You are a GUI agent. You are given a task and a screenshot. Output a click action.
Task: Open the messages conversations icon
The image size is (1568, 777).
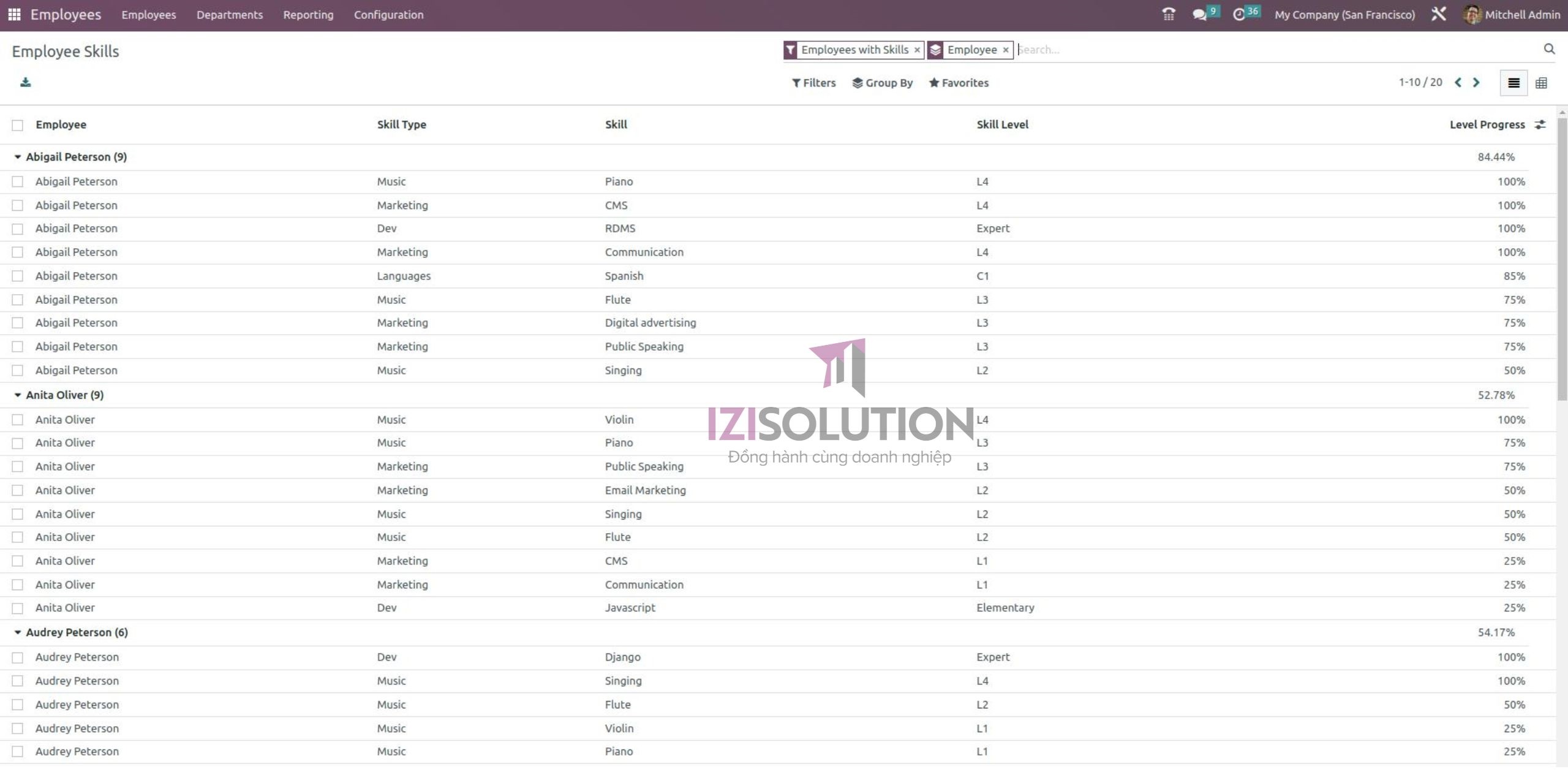point(1201,14)
